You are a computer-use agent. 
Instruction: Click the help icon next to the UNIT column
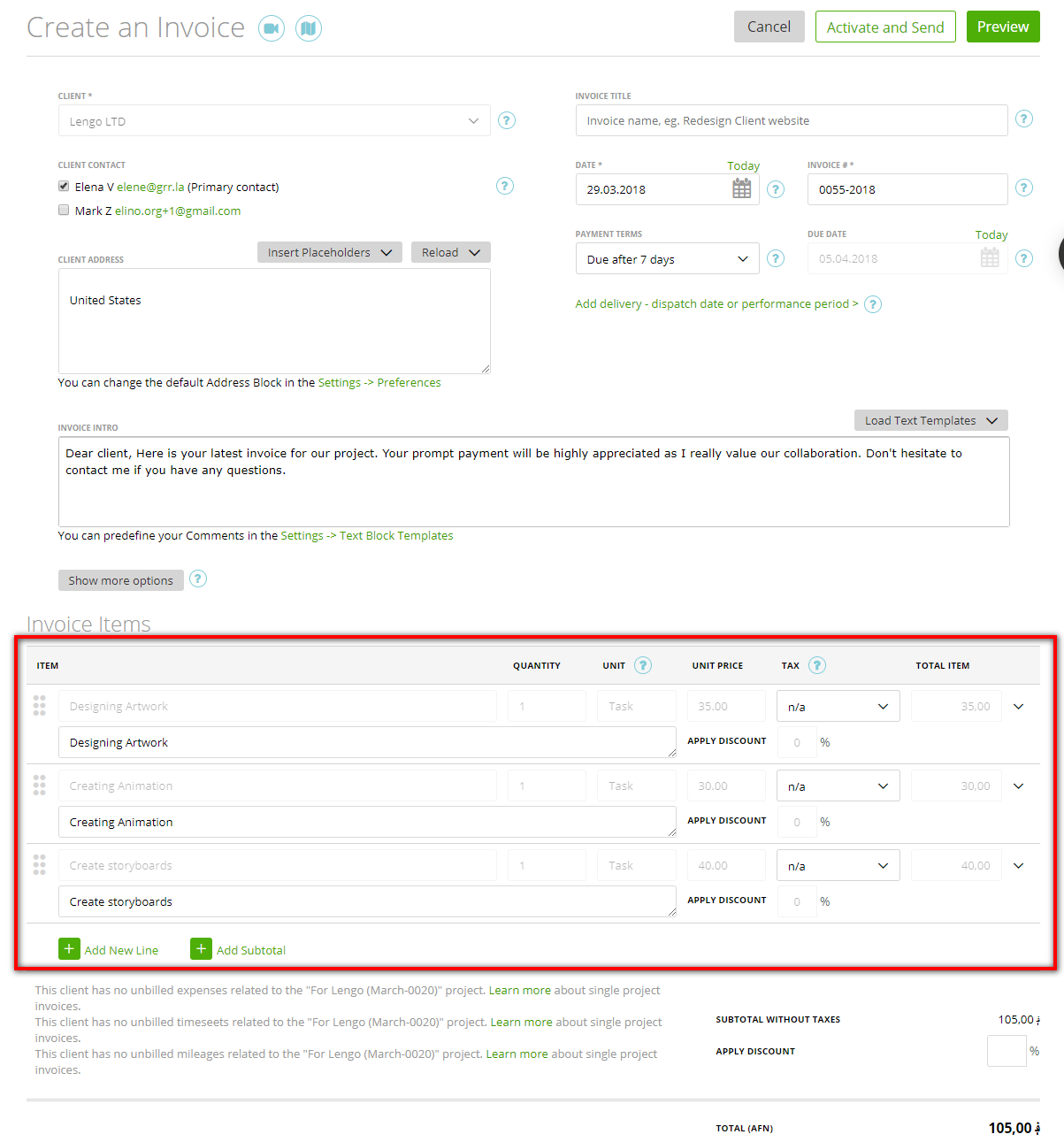click(x=643, y=665)
